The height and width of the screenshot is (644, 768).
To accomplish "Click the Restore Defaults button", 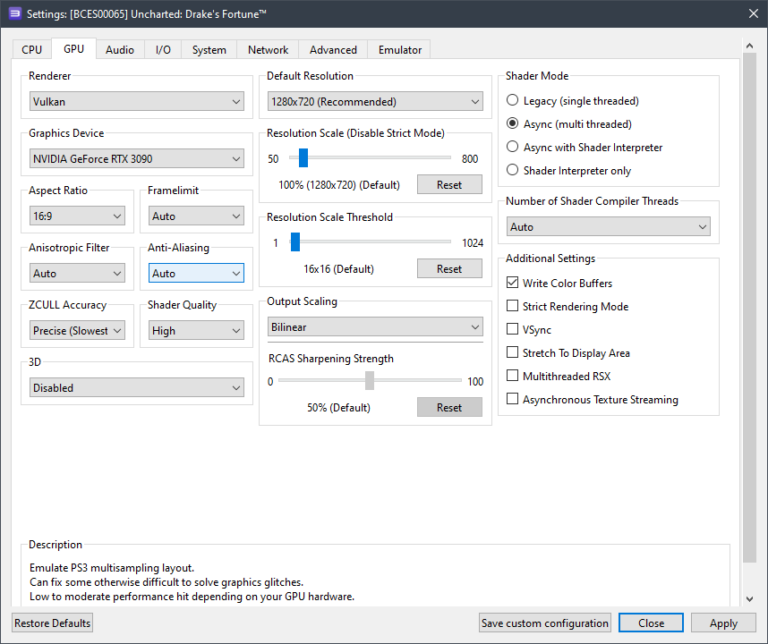I will (52, 623).
